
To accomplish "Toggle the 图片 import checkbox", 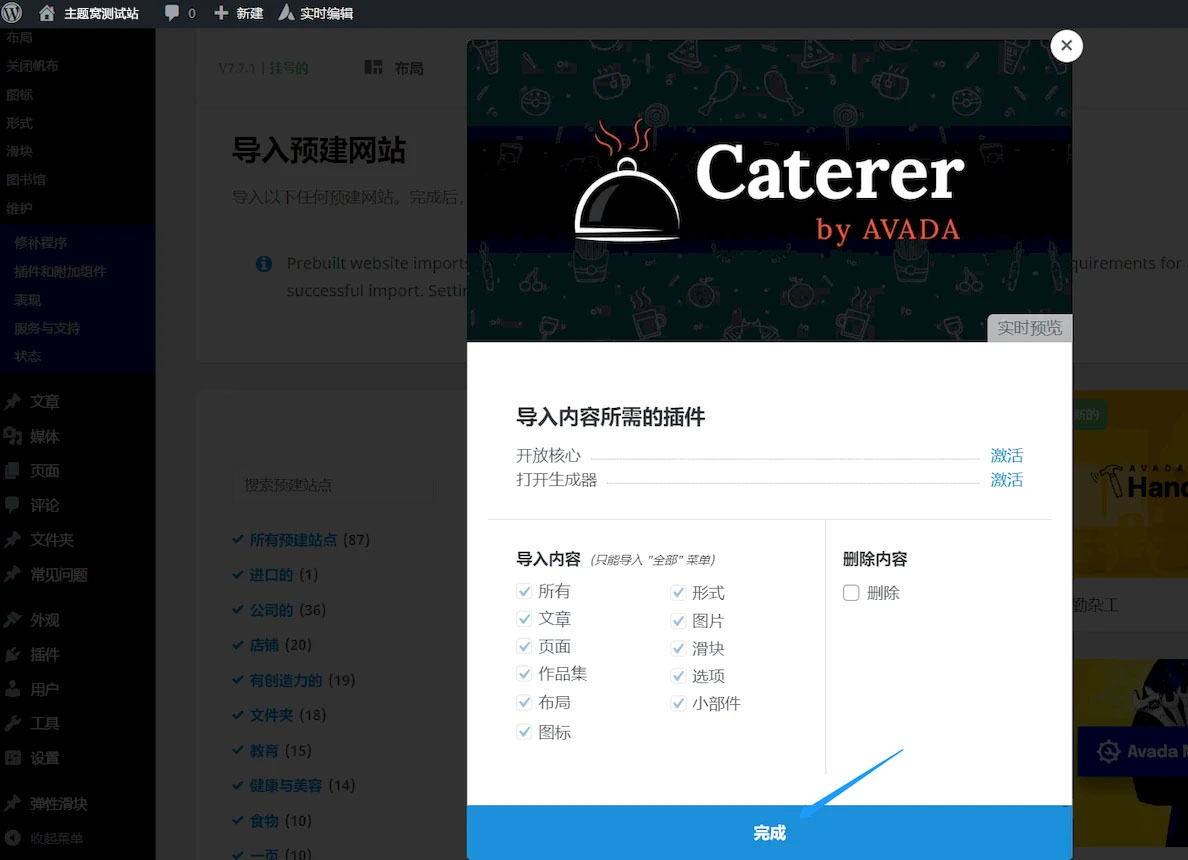I will pos(678,621).
